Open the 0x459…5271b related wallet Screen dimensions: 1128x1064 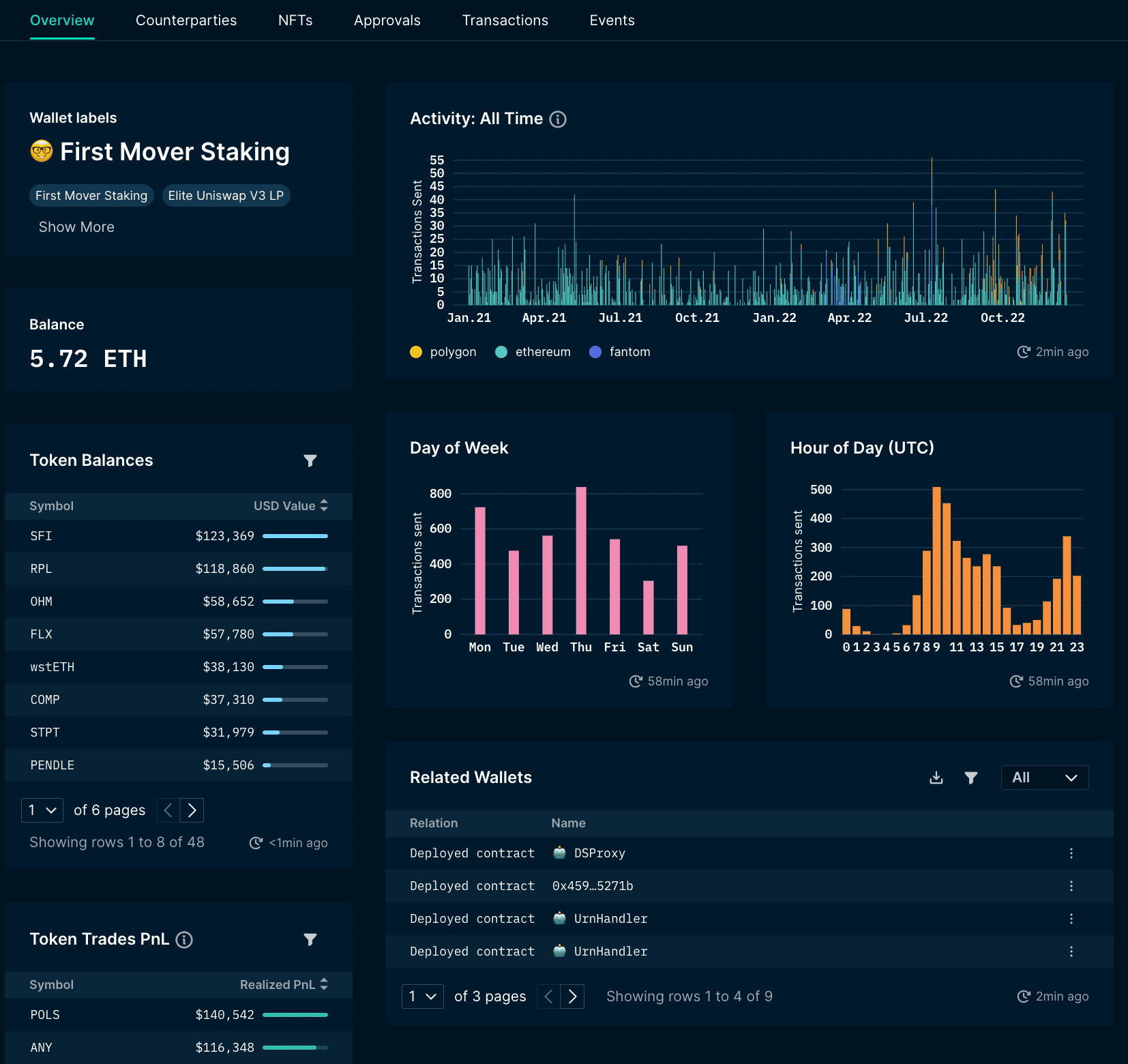(x=593, y=886)
